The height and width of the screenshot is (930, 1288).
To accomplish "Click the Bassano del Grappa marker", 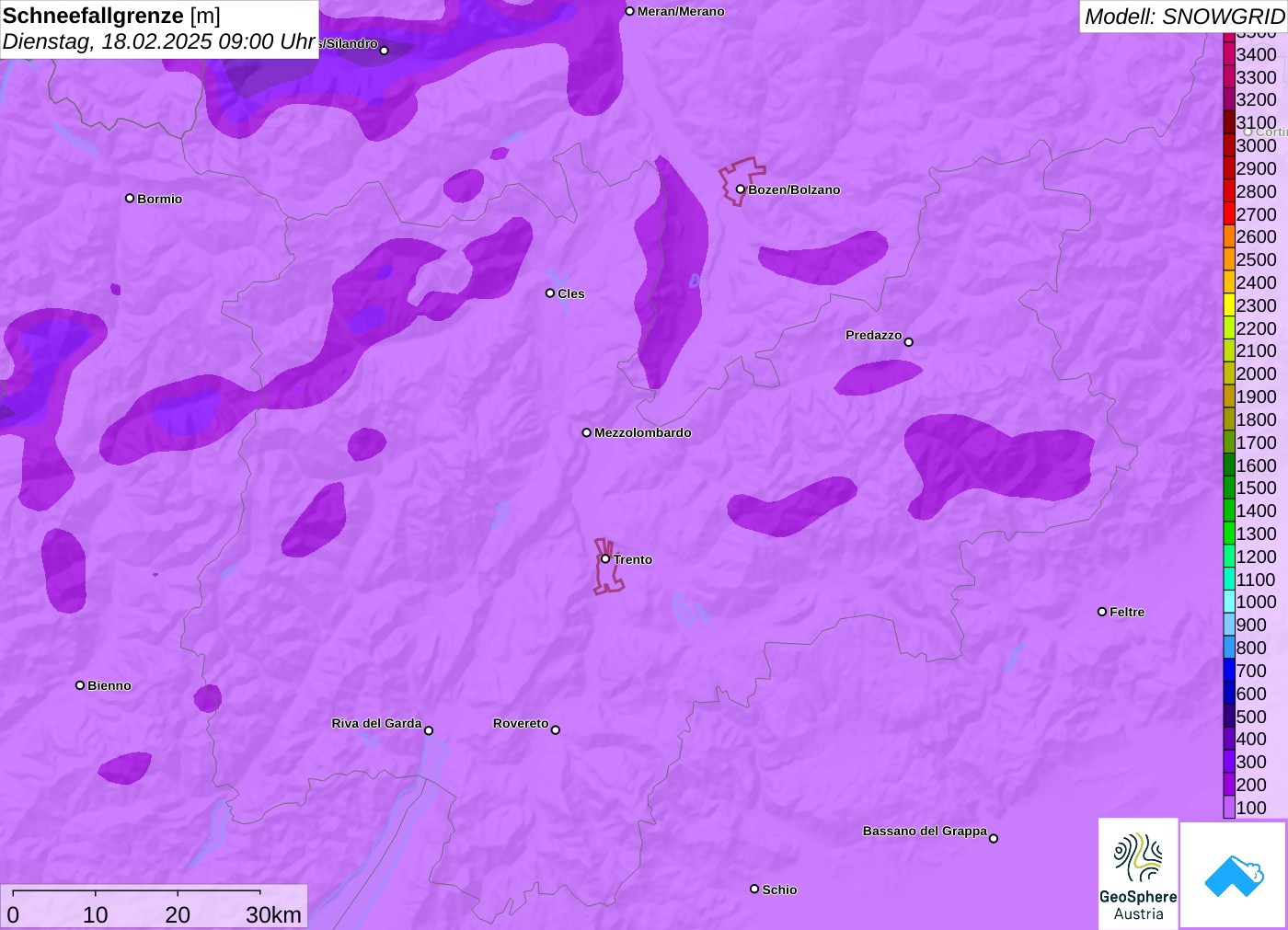I will click(x=994, y=838).
